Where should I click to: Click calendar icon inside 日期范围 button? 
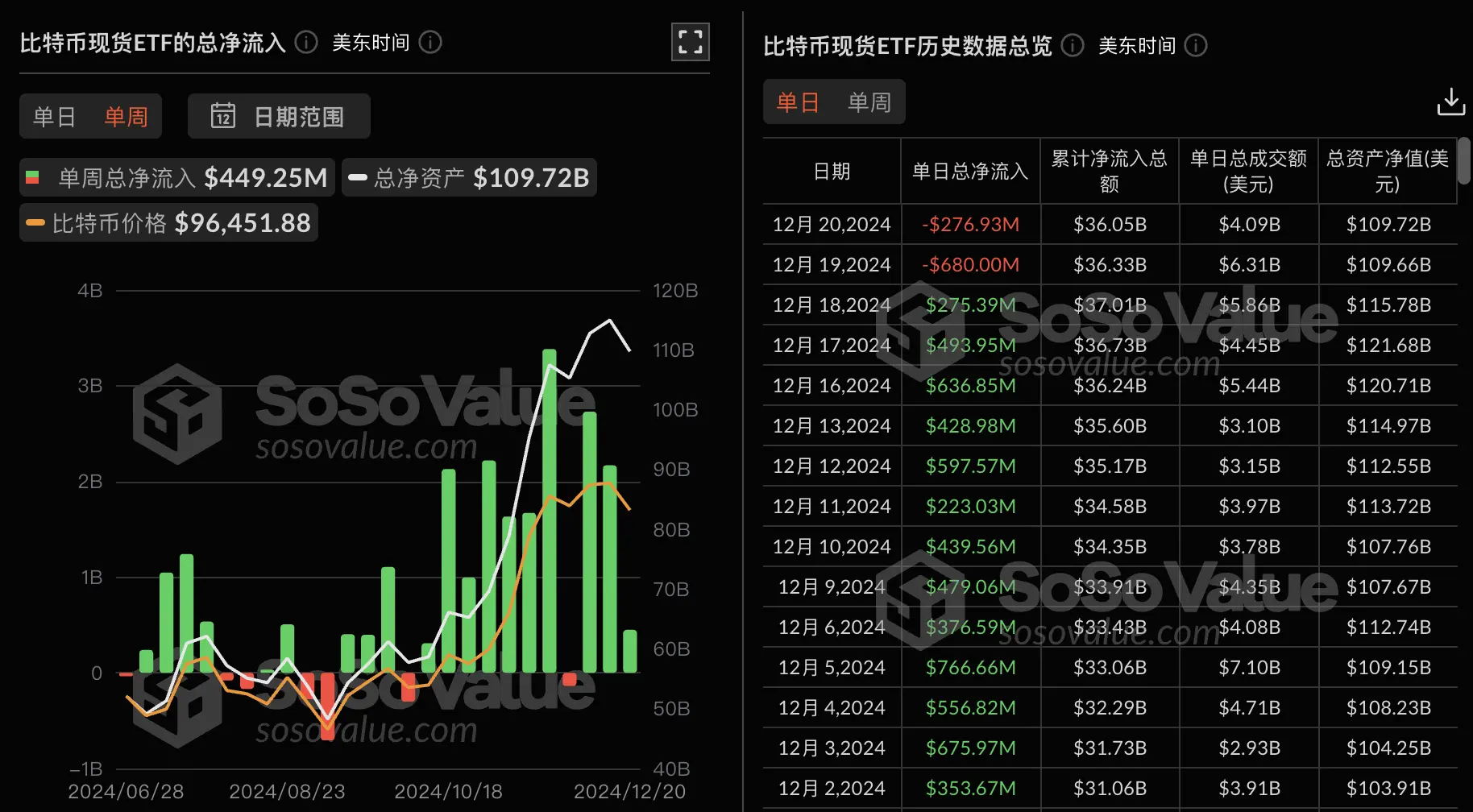[223, 115]
